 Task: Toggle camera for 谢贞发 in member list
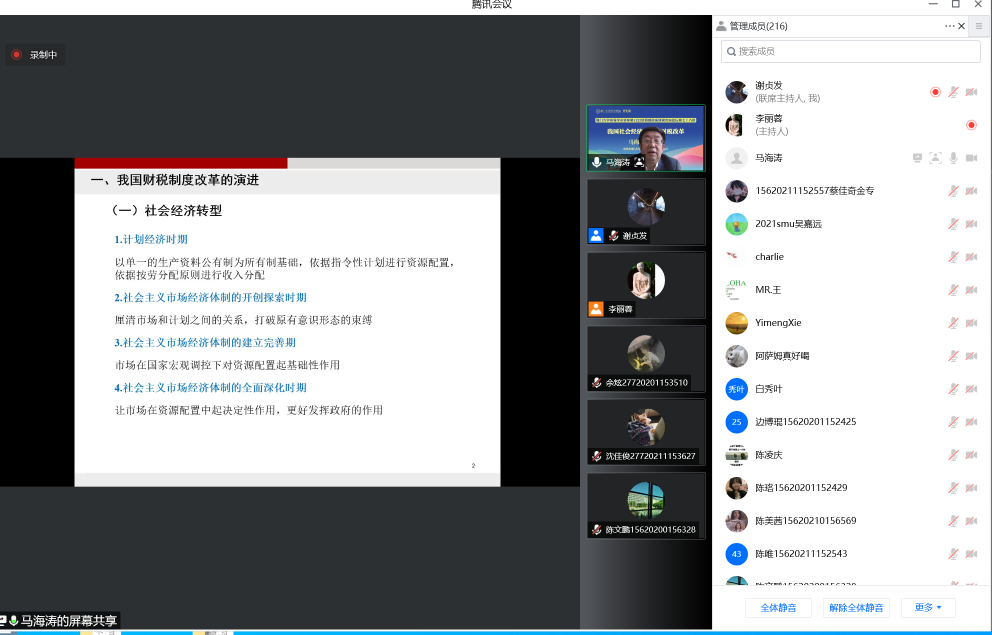(971, 92)
